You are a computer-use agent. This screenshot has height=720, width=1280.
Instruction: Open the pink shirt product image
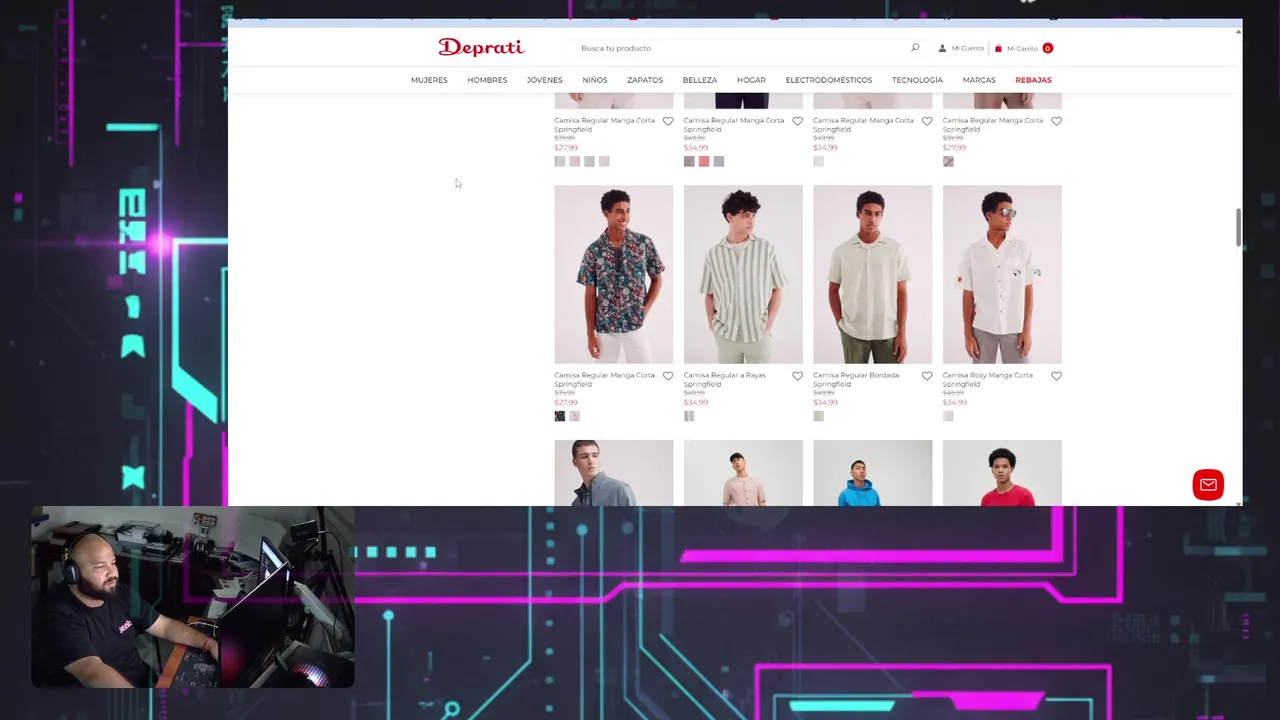tap(743, 473)
